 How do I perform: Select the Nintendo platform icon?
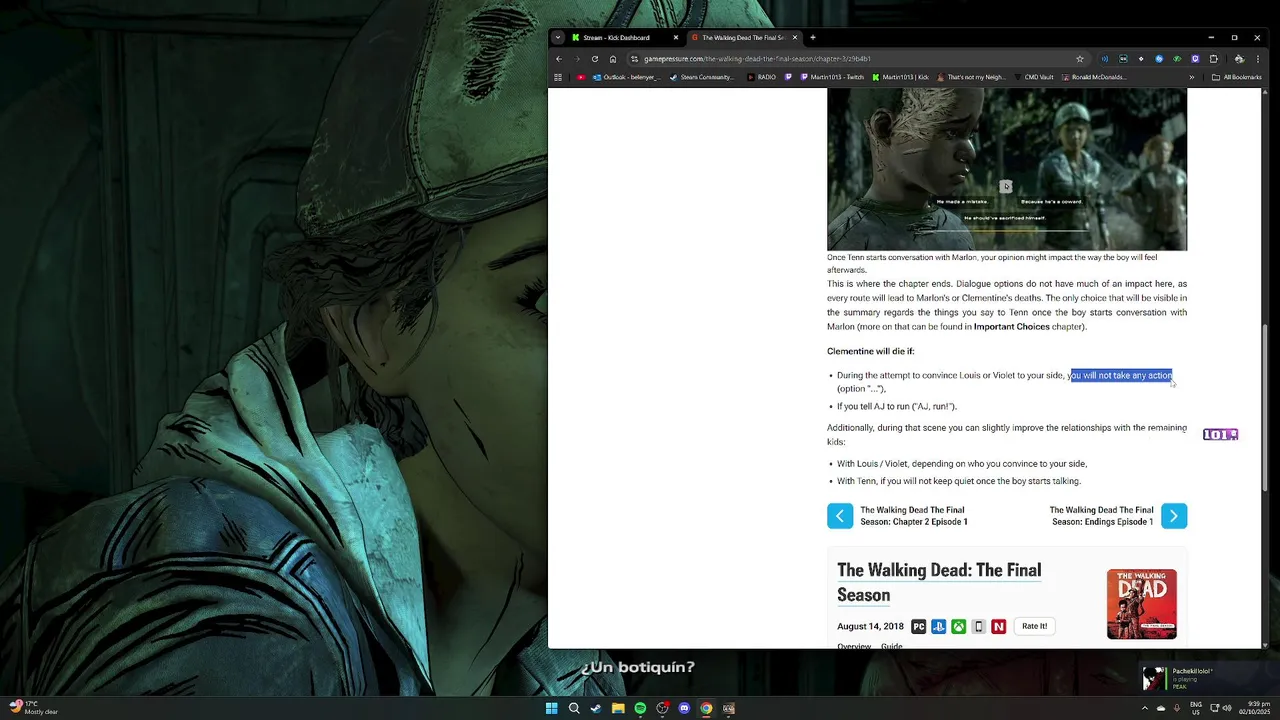pos(998,627)
